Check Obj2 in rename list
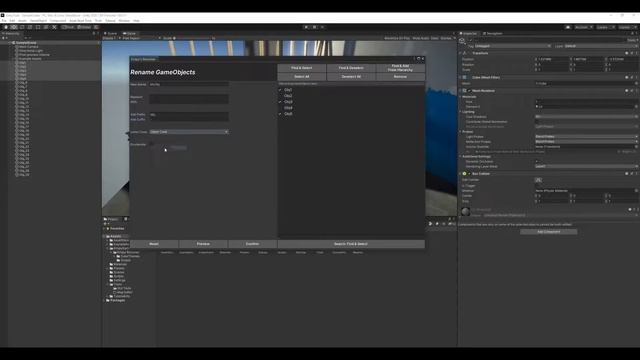Viewport: 640px width, 360px height. pyautogui.click(x=280, y=96)
